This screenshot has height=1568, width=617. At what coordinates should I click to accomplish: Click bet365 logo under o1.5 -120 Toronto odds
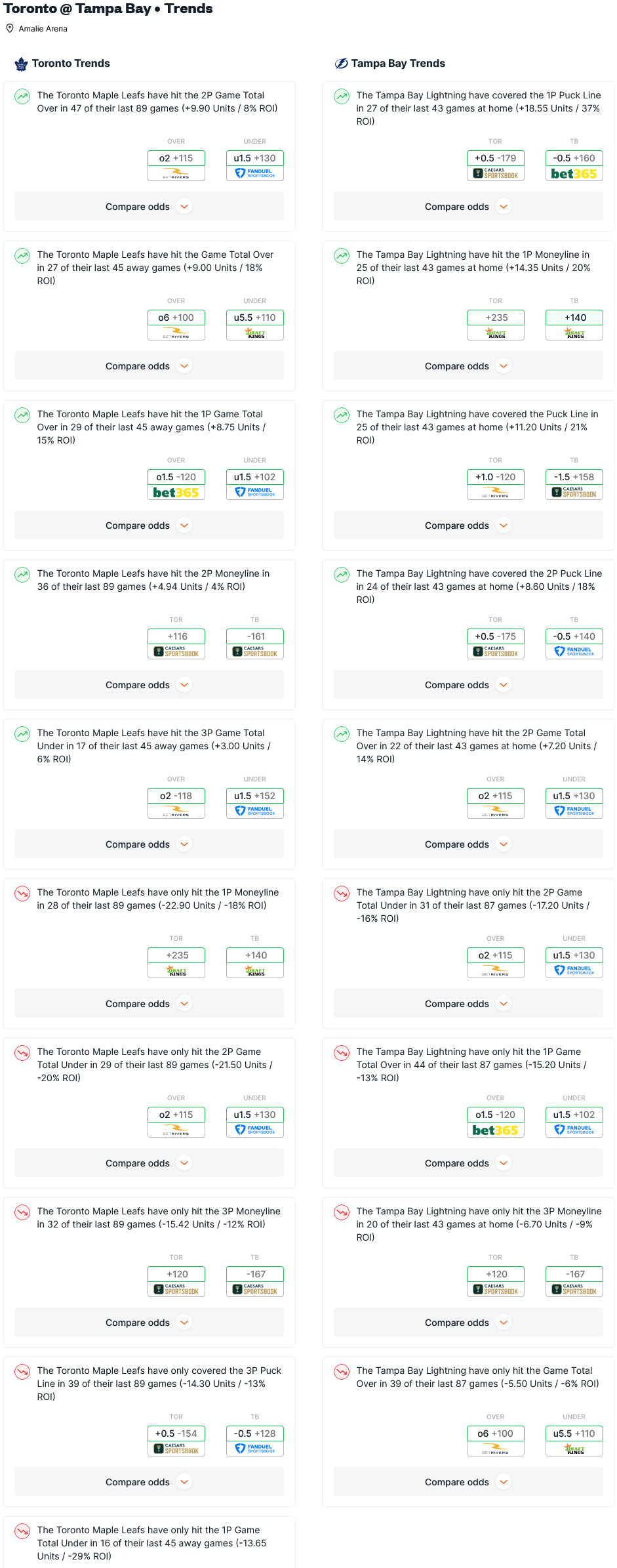pos(176,493)
